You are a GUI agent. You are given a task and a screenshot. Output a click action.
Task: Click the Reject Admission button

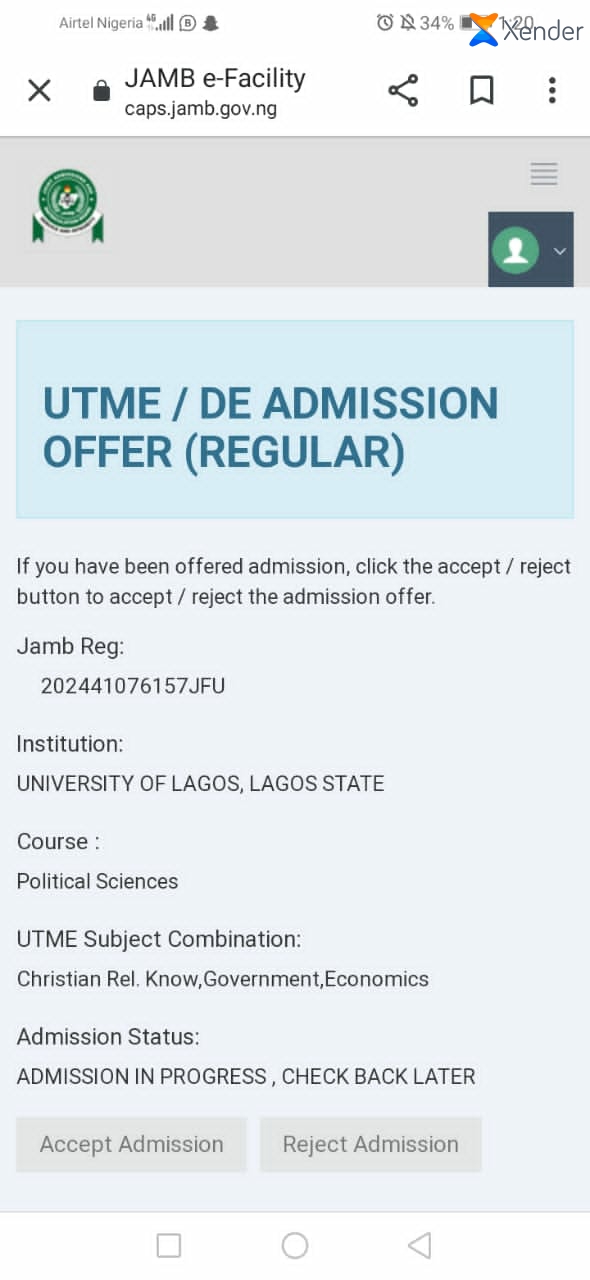pos(371,1144)
